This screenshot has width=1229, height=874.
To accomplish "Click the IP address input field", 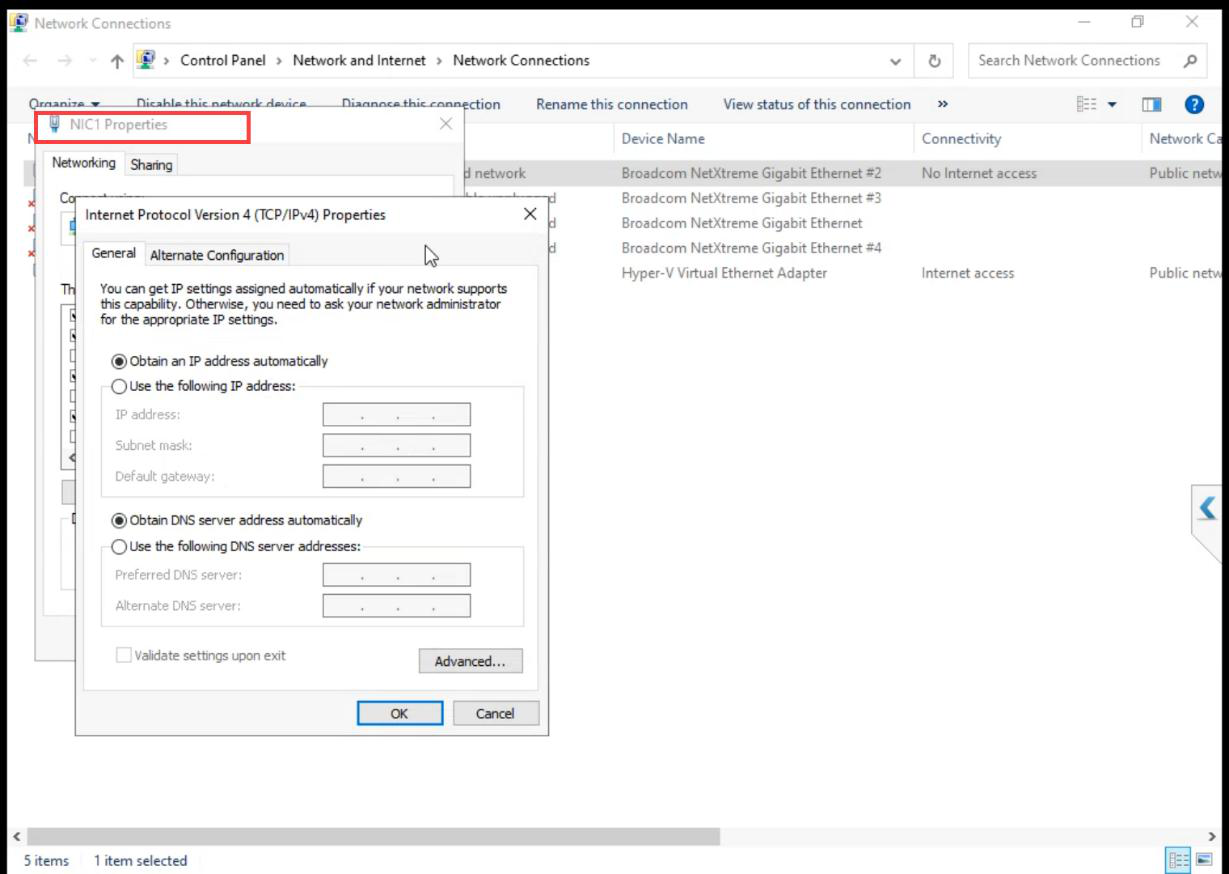I will point(396,415).
